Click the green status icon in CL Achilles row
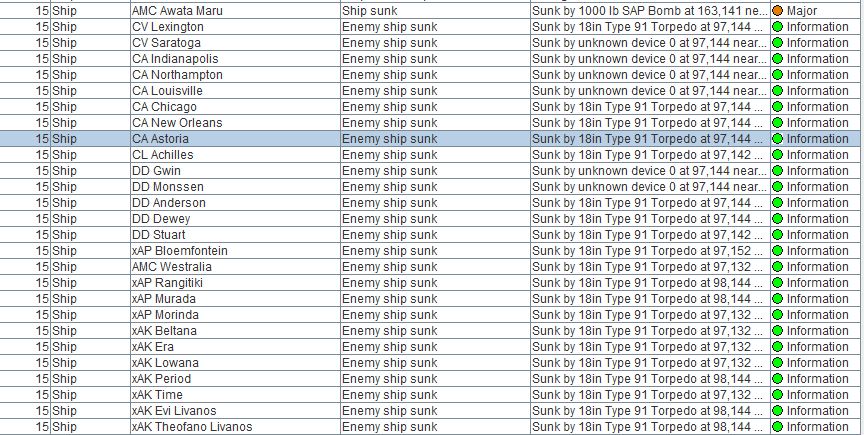This screenshot has width=864, height=435. [777, 154]
